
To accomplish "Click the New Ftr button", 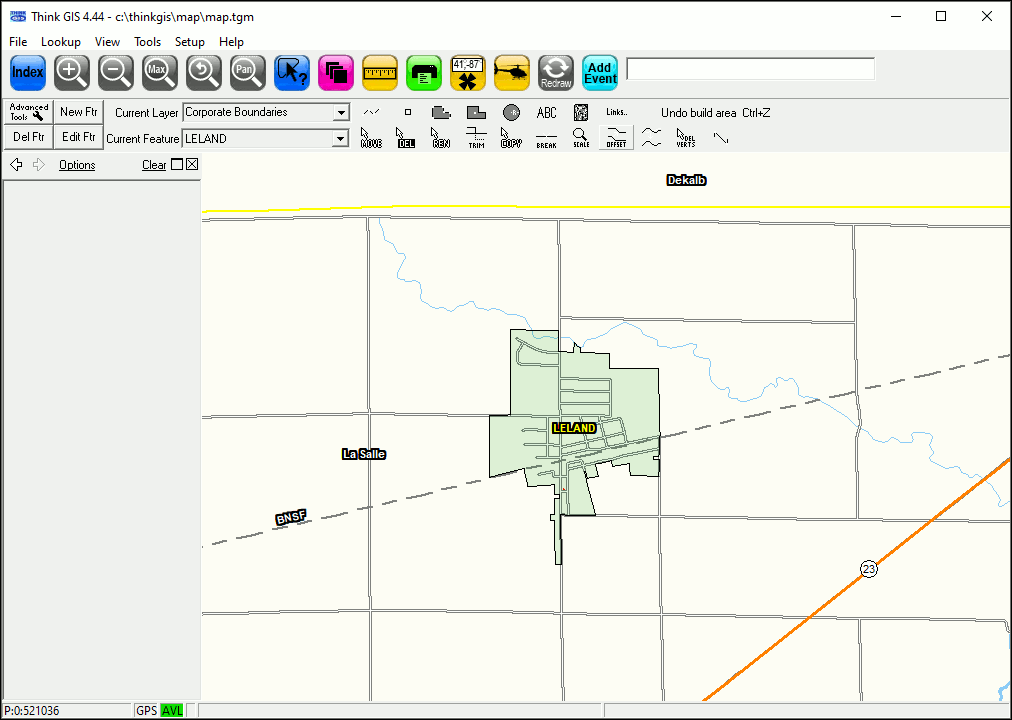I will [x=78, y=112].
